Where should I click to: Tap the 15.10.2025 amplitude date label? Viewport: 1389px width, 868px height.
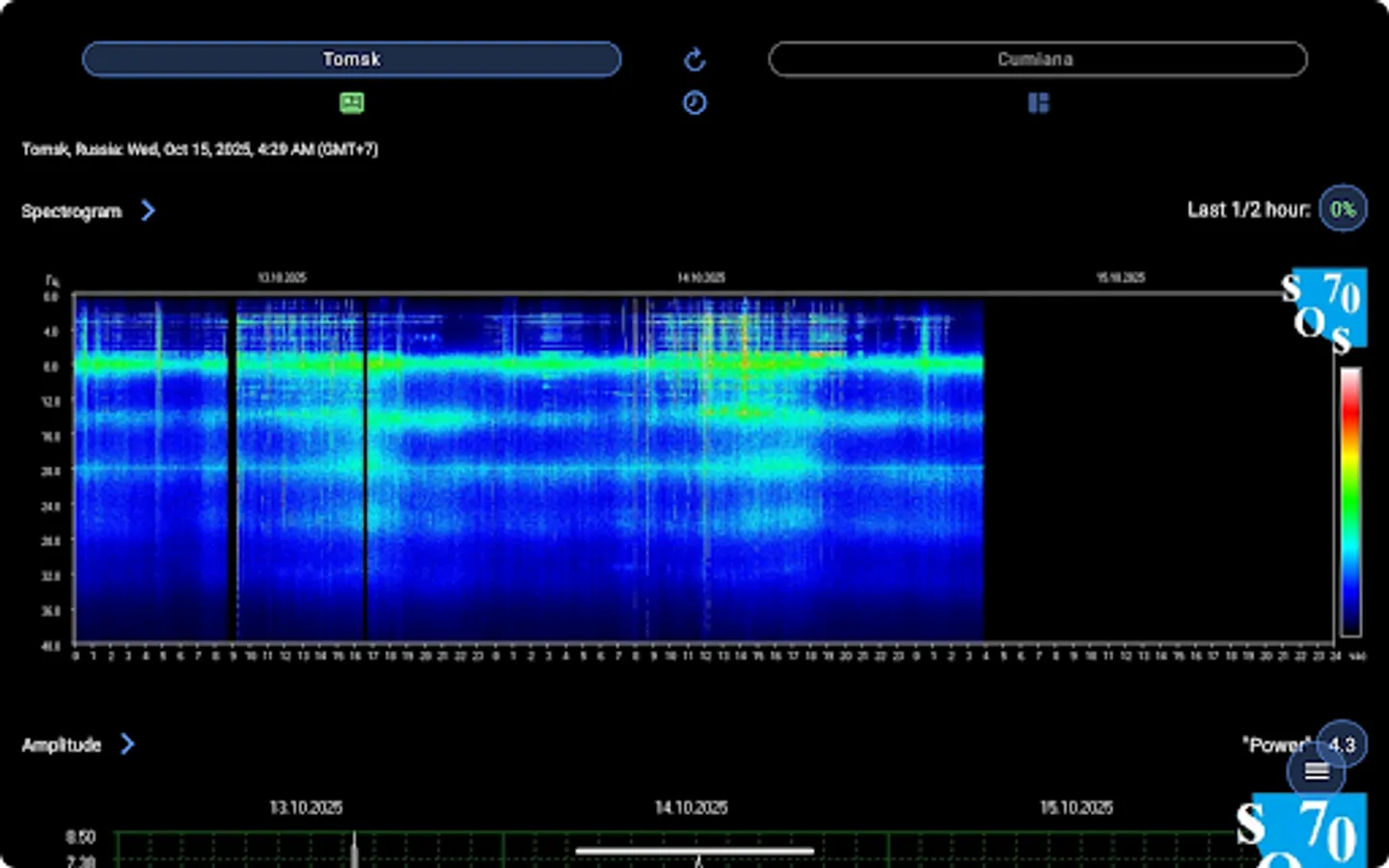(1076, 807)
